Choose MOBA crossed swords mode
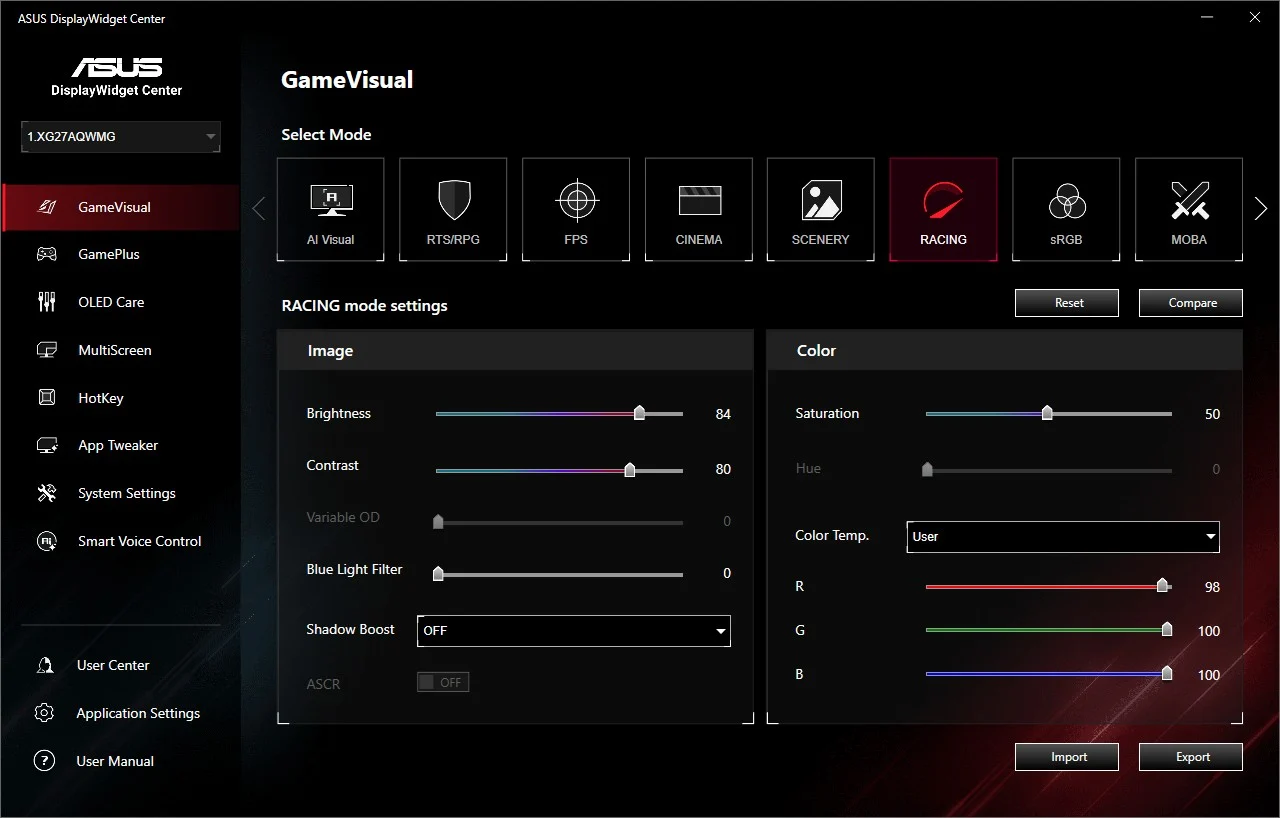 [x=1189, y=210]
